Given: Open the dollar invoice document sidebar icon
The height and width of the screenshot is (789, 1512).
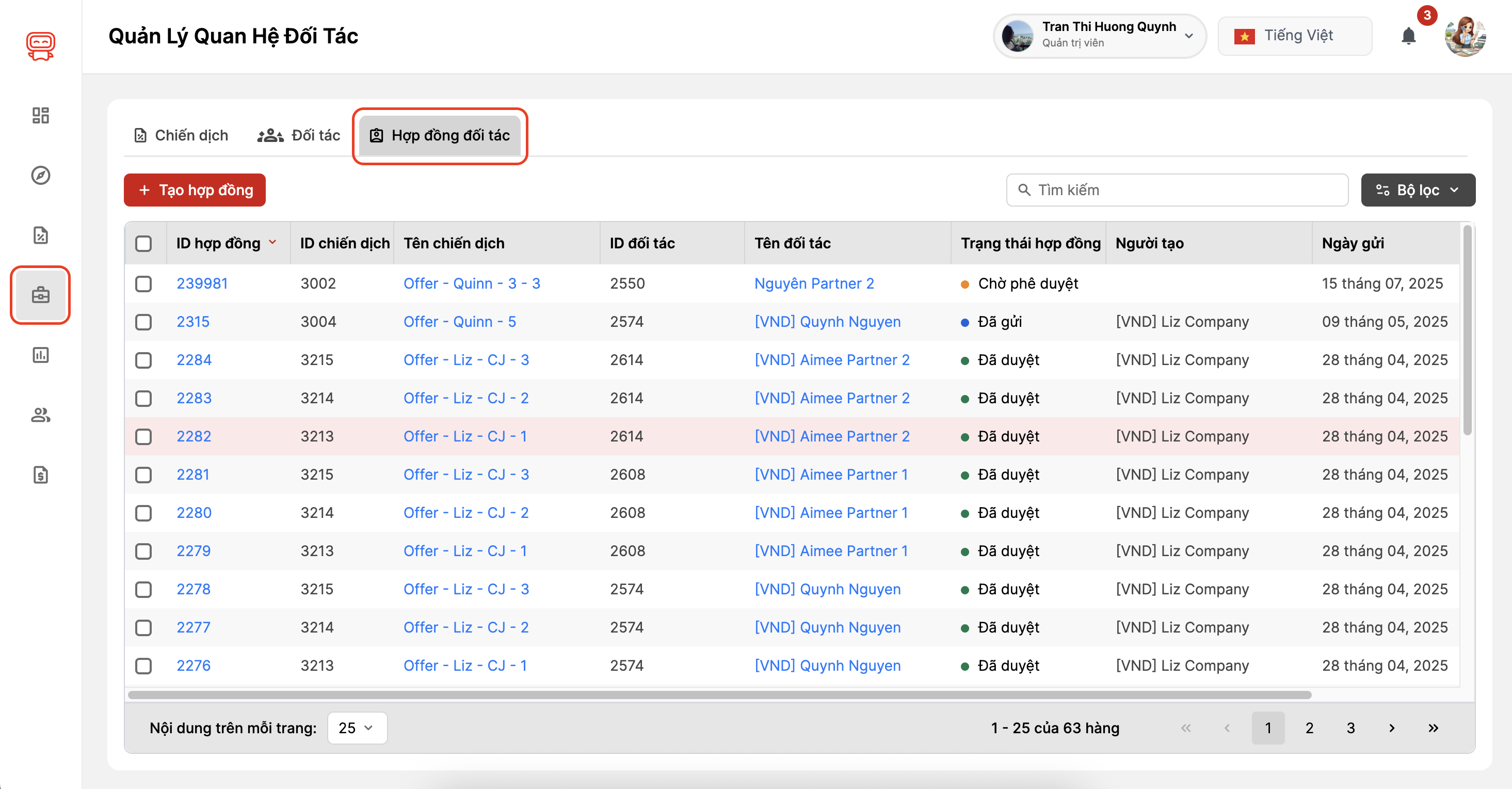Looking at the screenshot, I should point(40,475).
